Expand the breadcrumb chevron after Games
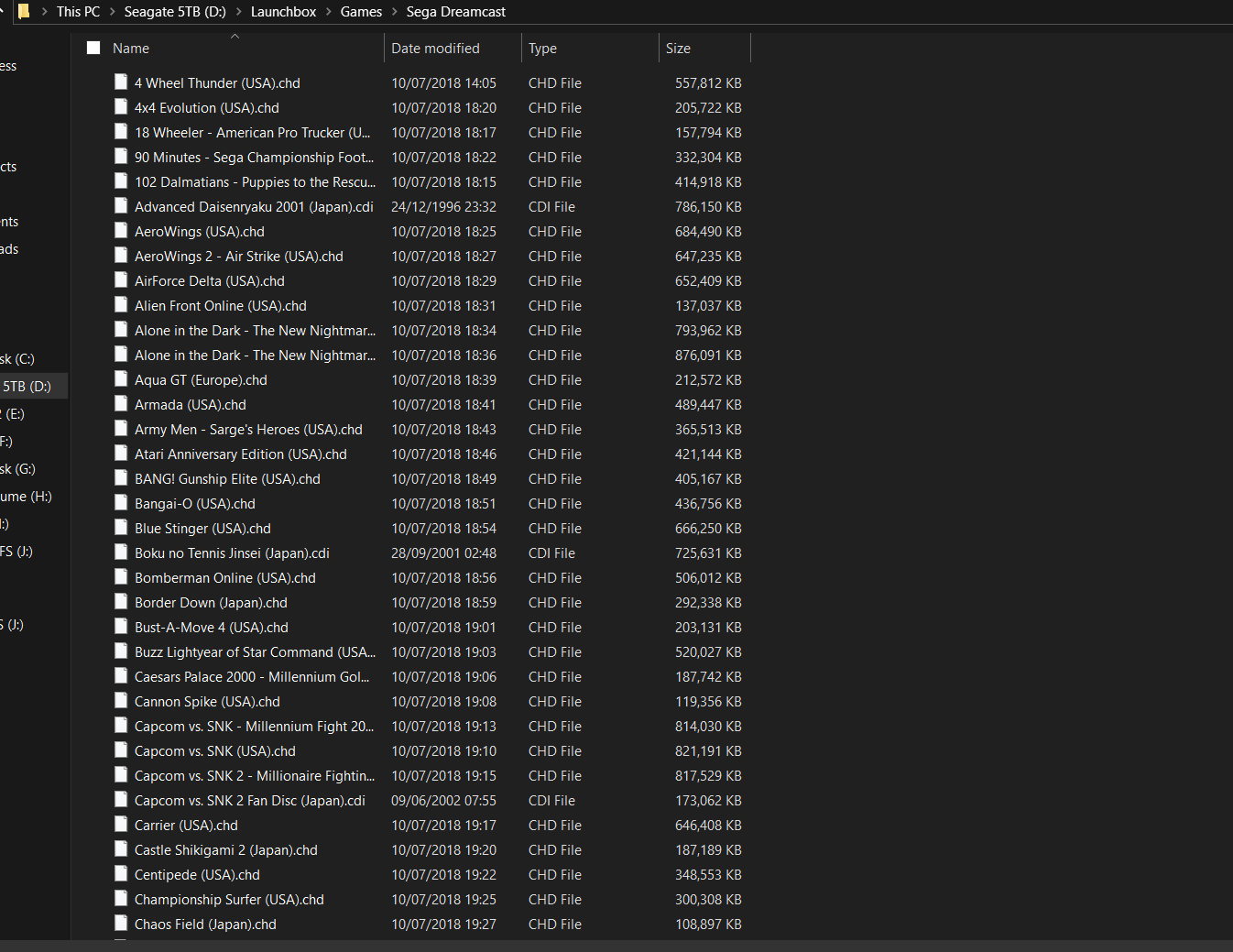The width and height of the screenshot is (1233, 952). pos(395,12)
